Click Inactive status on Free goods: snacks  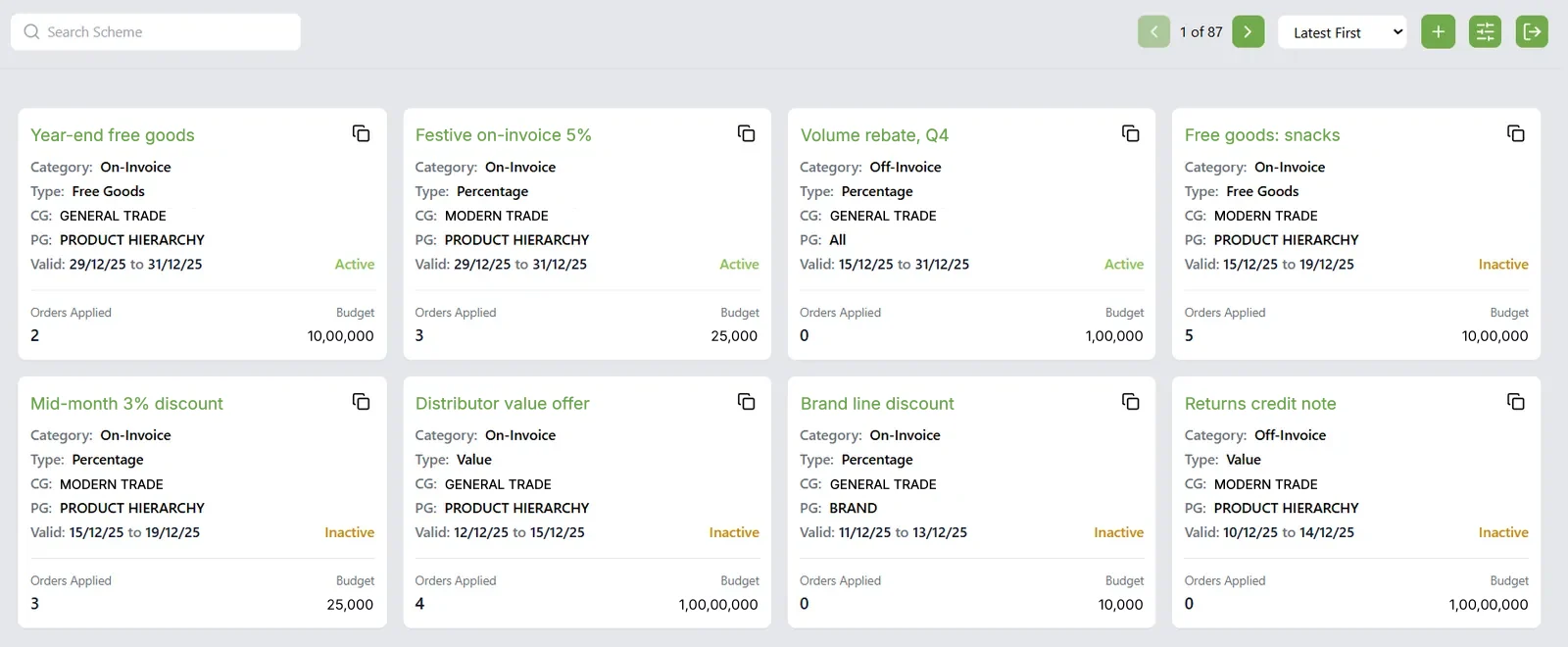pos(1503,265)
